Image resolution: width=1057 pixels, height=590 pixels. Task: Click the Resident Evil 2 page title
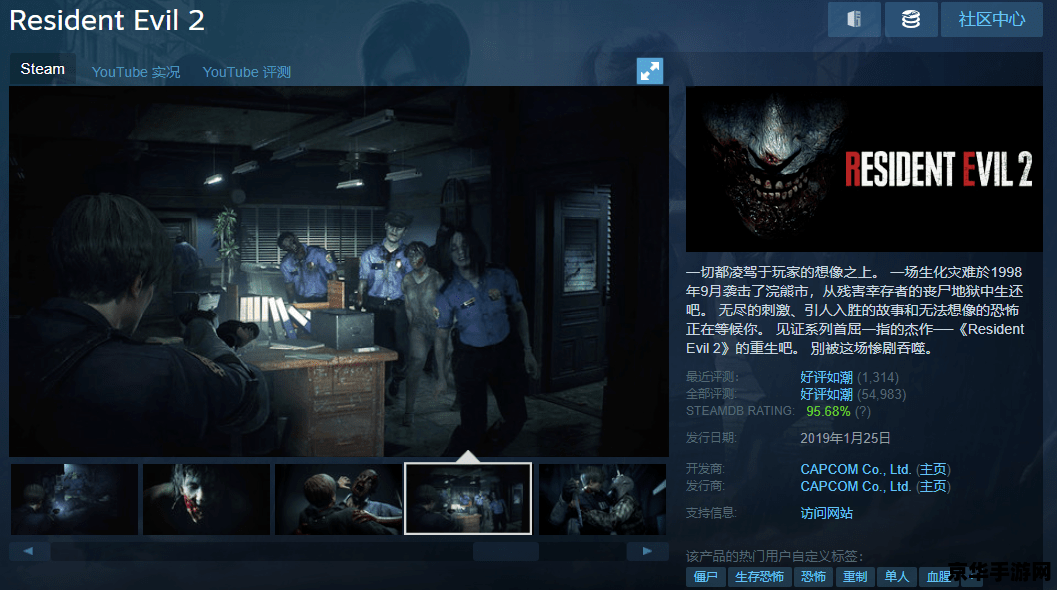point(107,20)
